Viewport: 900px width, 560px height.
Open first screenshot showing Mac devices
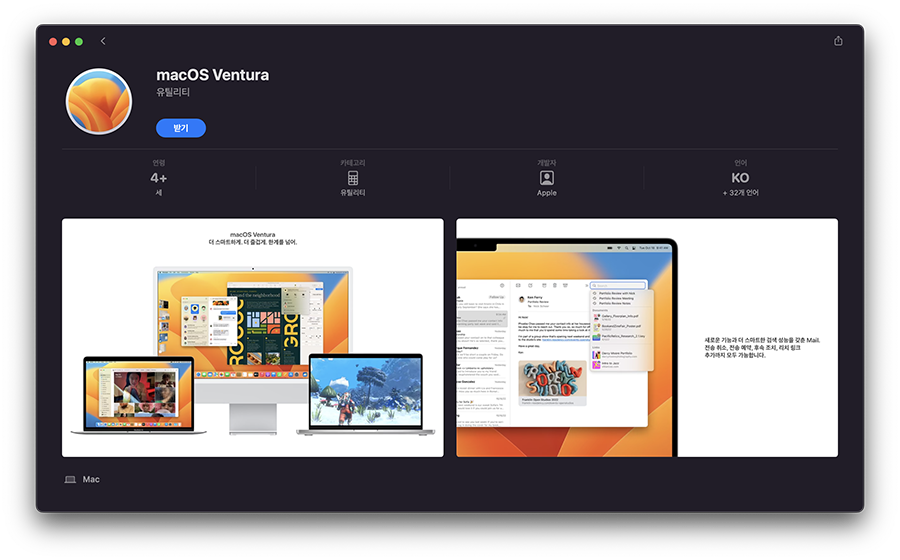(x=253, y=337)
